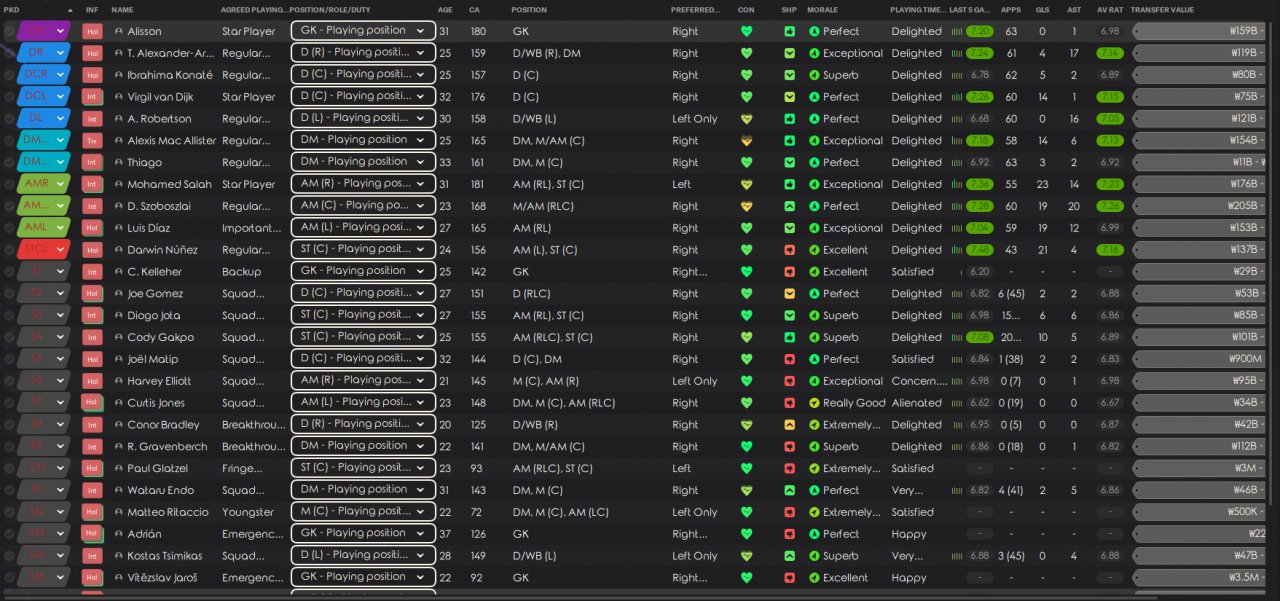
Task: Sort by the CA column header
Action: [x=474, y=9]
